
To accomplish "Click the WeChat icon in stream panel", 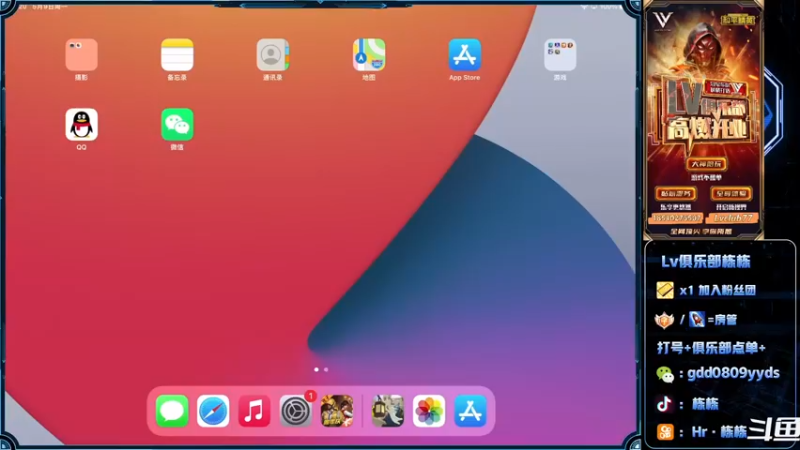I will pyautogui.click(x=665, y=374).
